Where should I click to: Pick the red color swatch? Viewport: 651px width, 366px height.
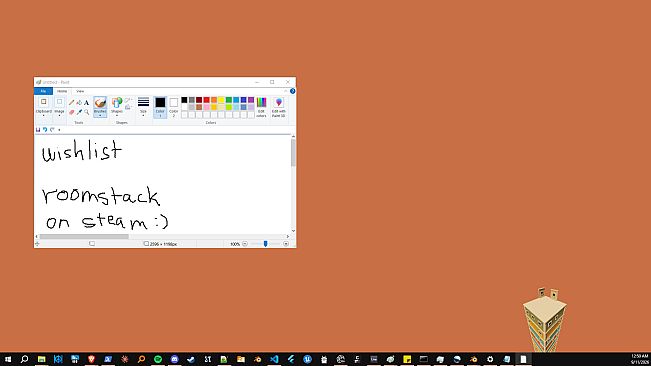(206, 100)
